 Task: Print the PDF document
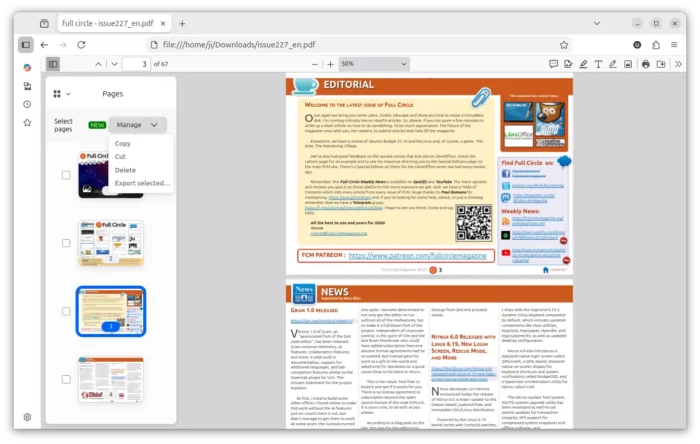tap(646, 64)
